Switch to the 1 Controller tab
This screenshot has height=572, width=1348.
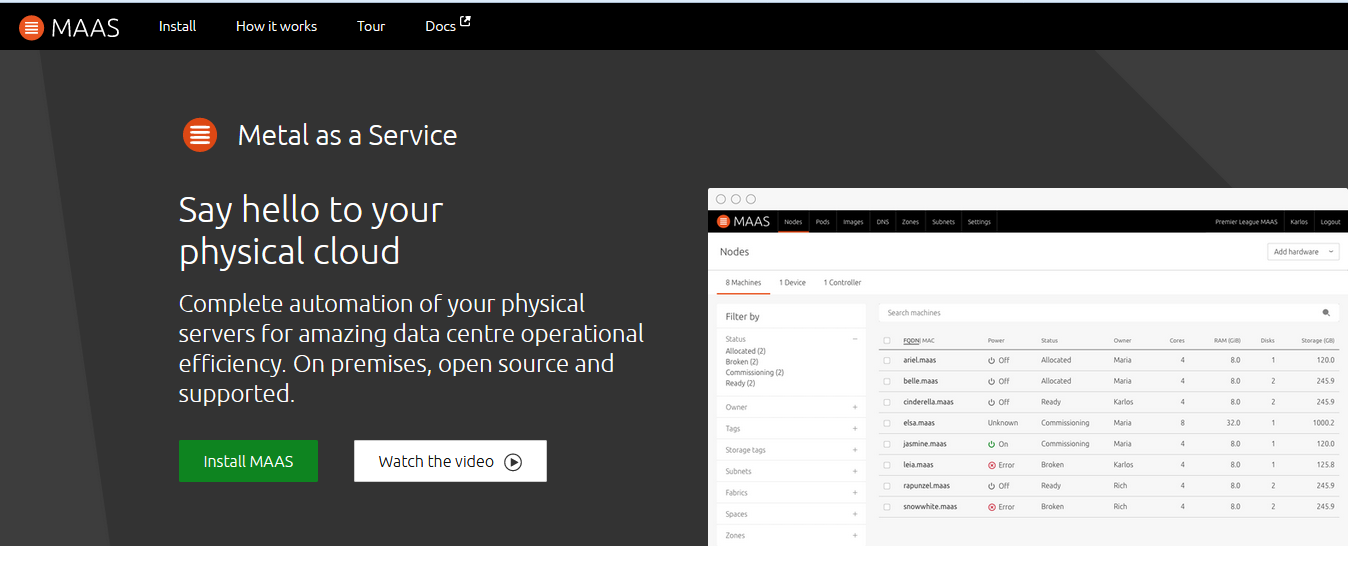click(842, 283)
